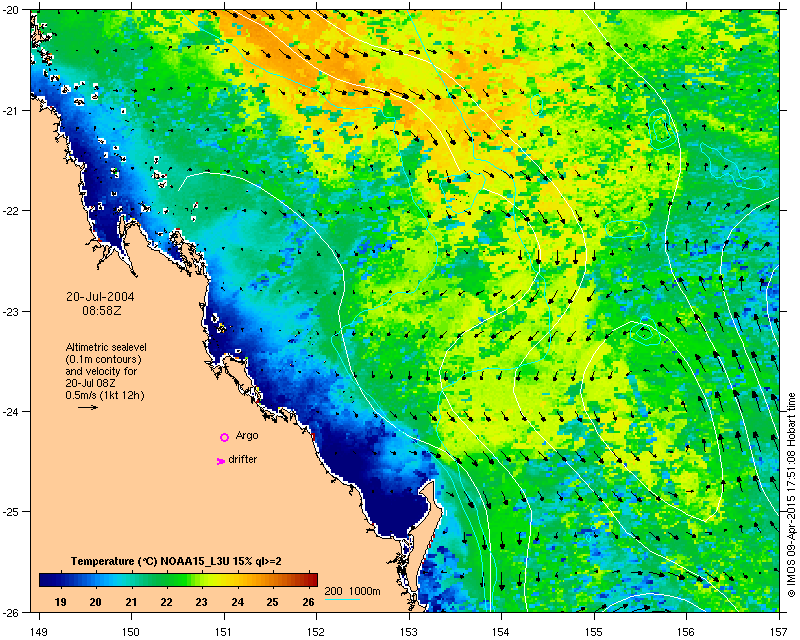The width and height of the screenshot is (800, 640).
Task: Click the magenta Argo circle marker
Action: click(x=224, y=437)
